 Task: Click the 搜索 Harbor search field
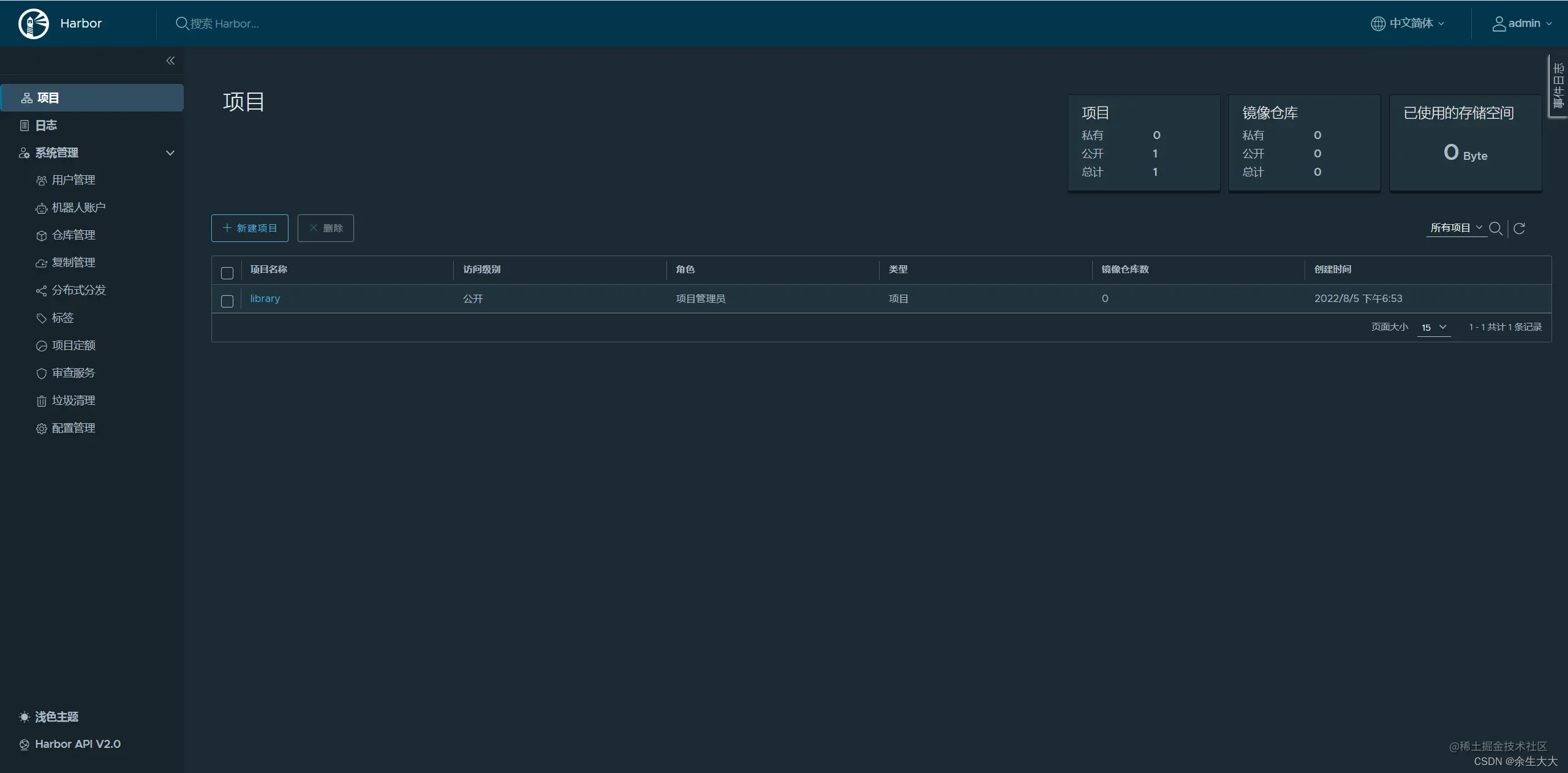coord(225,24)
